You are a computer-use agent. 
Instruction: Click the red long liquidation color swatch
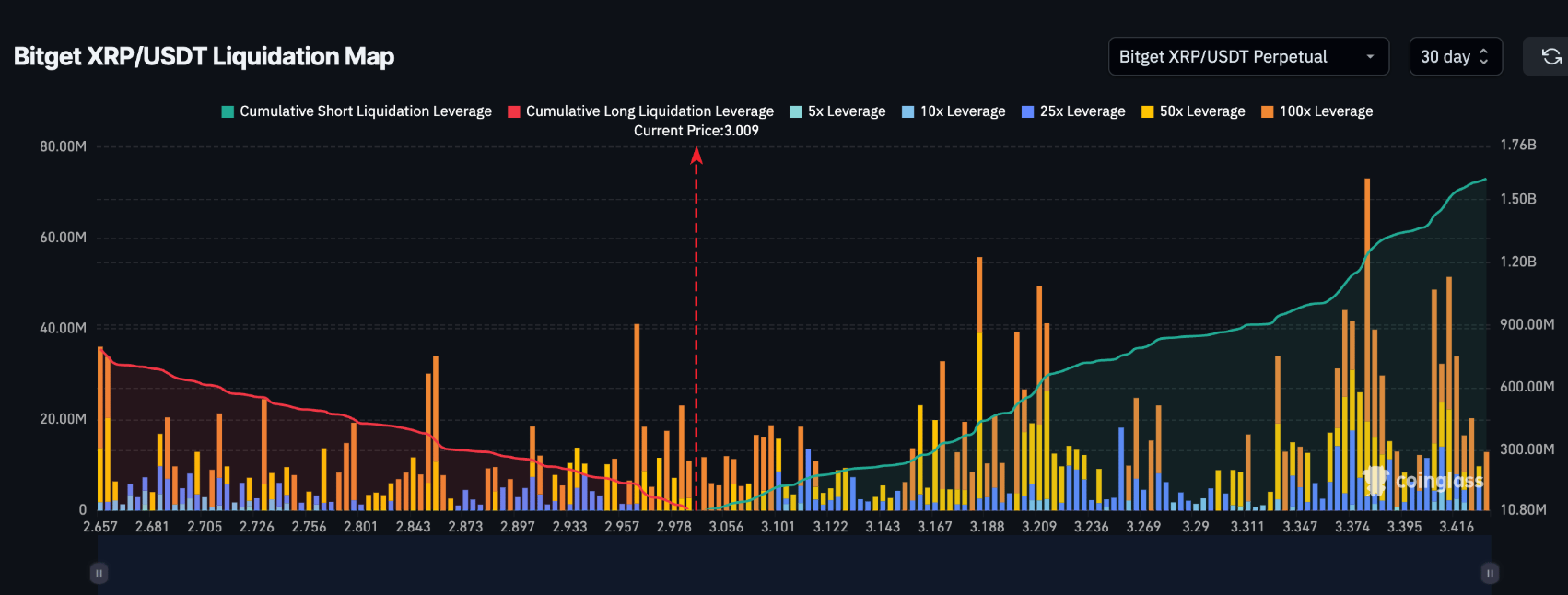coord(514,111)
